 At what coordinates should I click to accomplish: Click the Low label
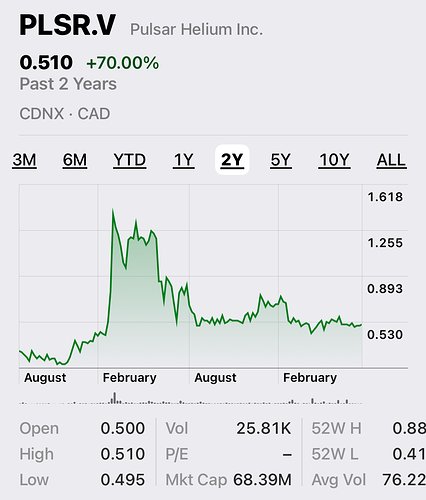pos(34,480)
